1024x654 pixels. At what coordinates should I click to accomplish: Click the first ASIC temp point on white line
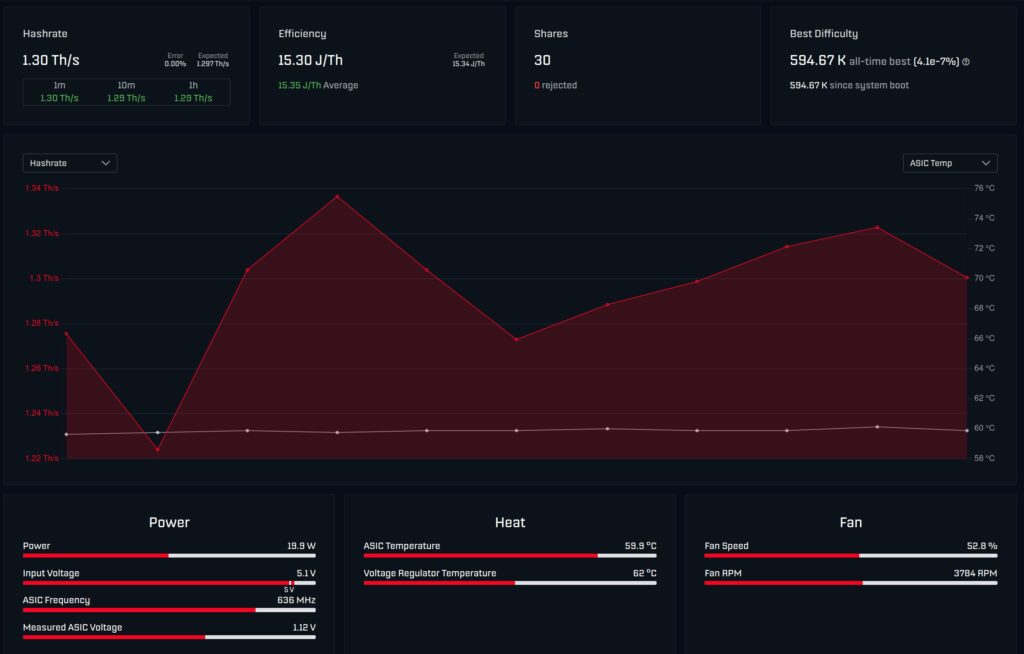point(67,434)
